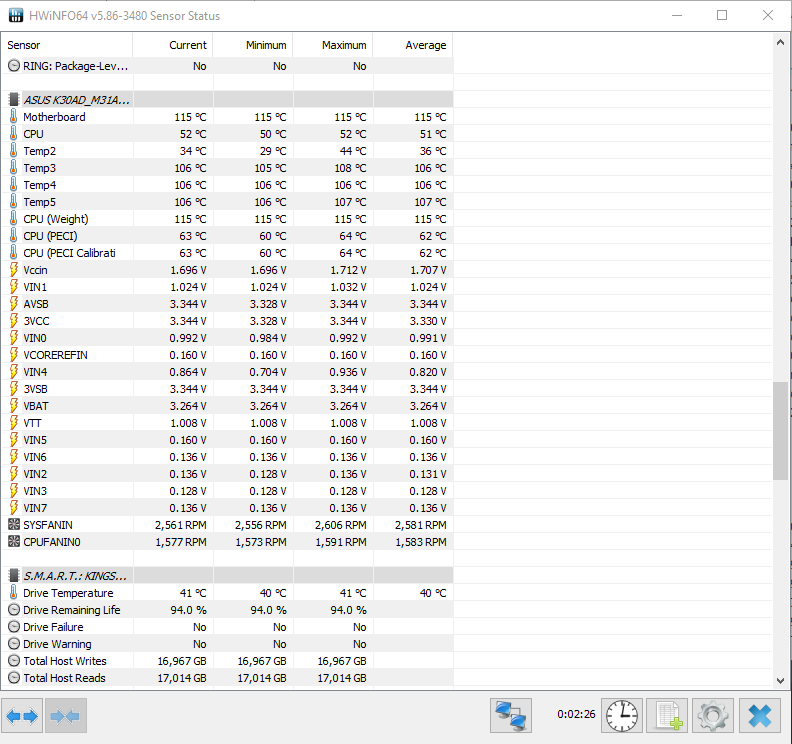Select the VIN5 voltage row
Image resolution: width=792 pixels, height=744 pixels.
click(227, 440)
